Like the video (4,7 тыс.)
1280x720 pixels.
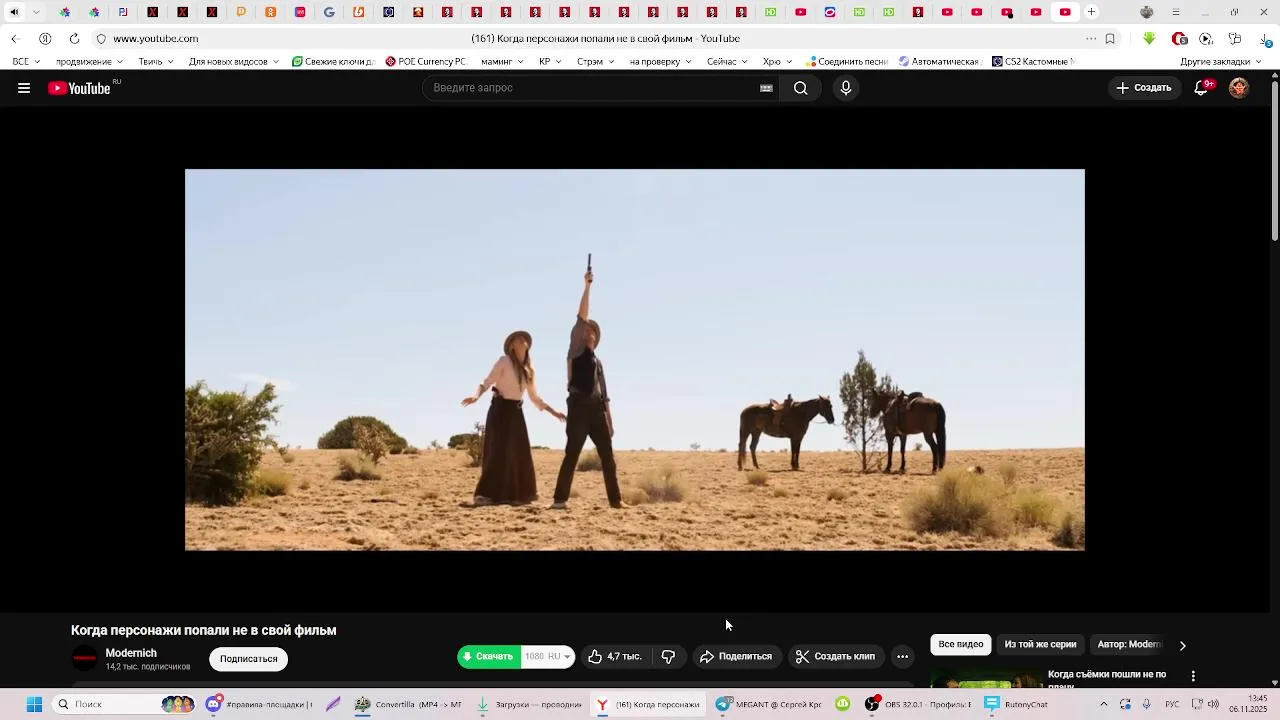pyautogui.click(x=615, y=657)
